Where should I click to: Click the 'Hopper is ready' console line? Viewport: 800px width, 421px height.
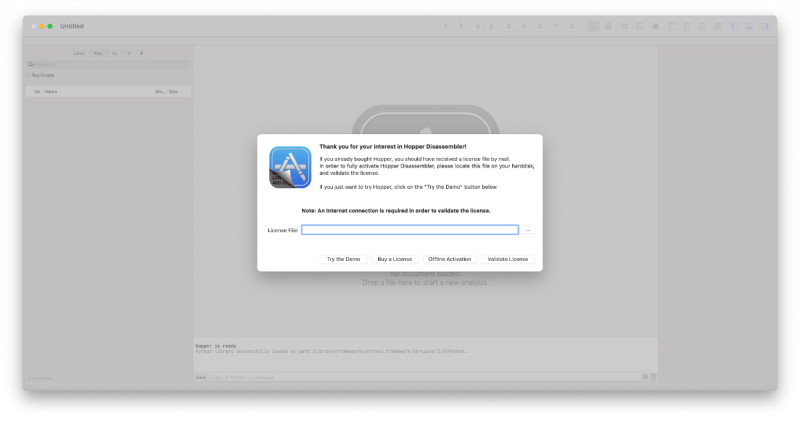[216, 346]
